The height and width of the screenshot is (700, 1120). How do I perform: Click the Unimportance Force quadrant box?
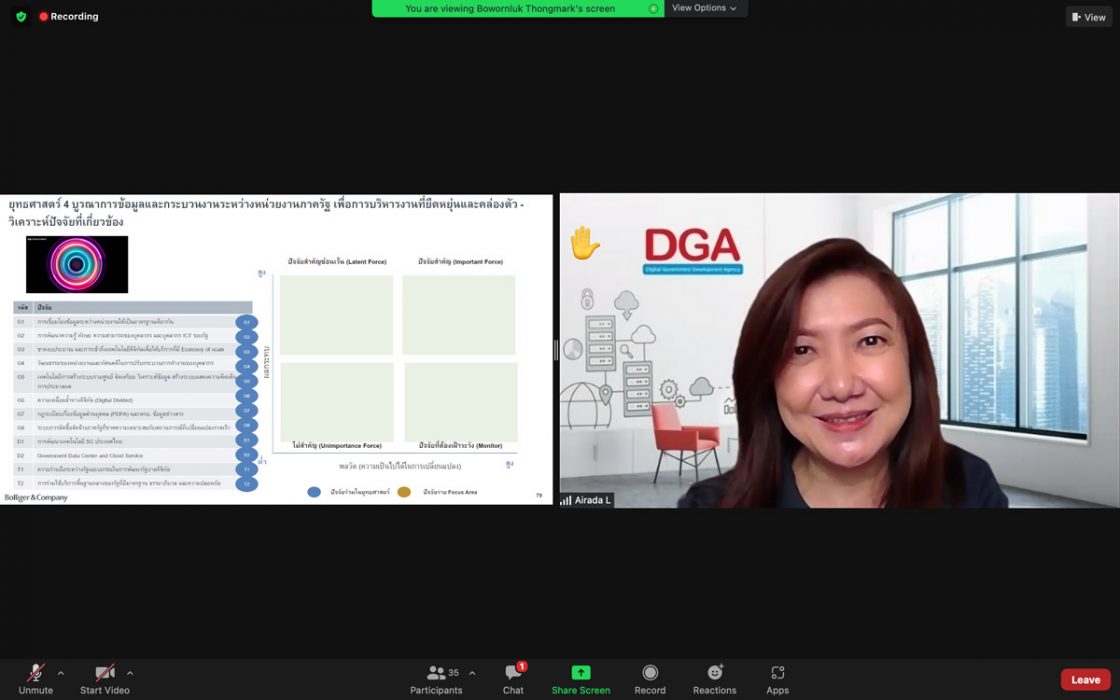(336, 402)
